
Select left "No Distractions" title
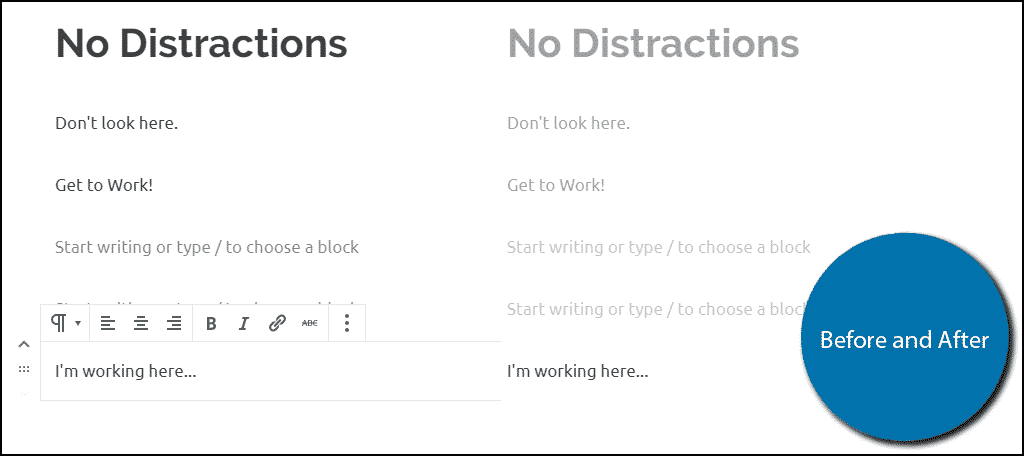pyautogui.click(x=201, y=43)
